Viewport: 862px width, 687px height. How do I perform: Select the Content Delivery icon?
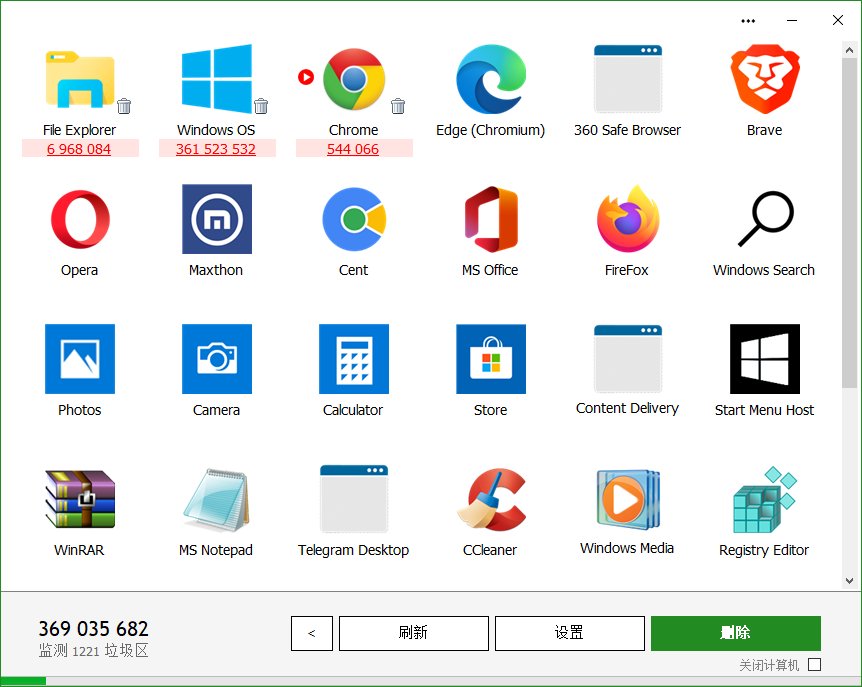[628, 358]
